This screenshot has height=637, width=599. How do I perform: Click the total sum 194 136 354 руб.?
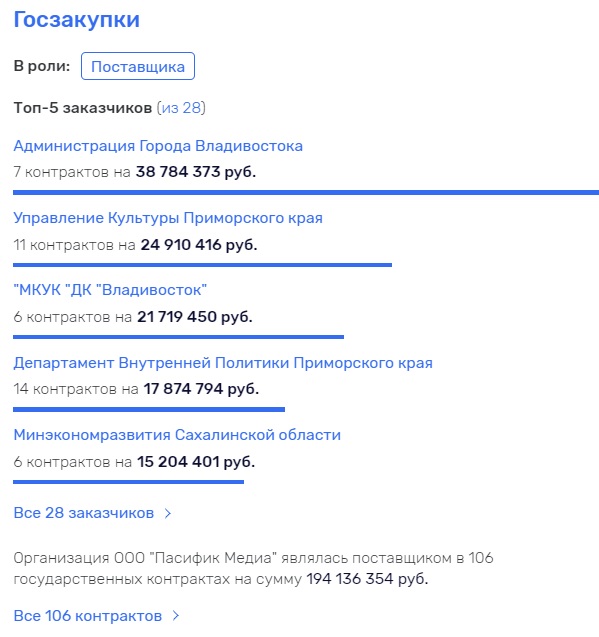point(367,579)
